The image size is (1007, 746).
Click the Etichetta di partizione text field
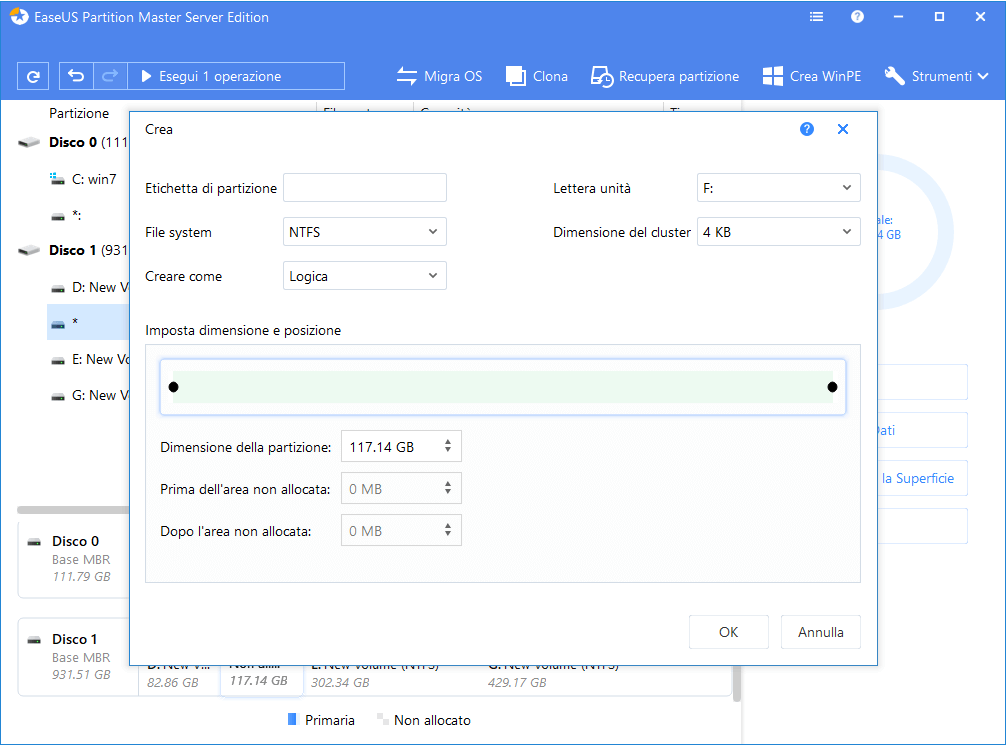[365, 188]
